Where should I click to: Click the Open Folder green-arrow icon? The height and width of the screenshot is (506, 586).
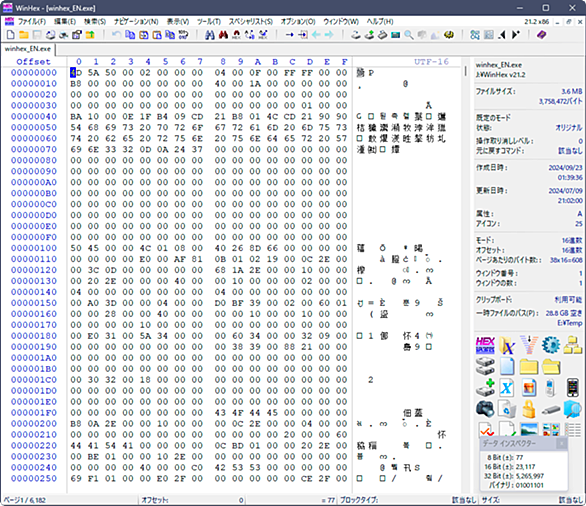pyautogui.click(x=90, y=35)
